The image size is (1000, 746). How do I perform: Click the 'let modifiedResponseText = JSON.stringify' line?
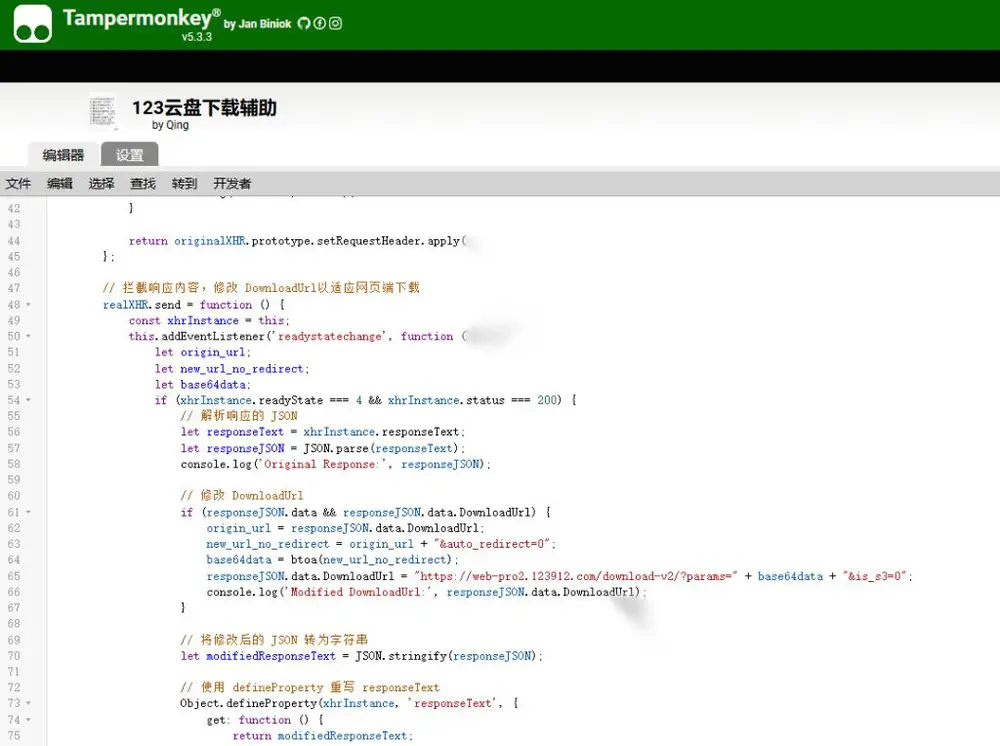[362, 656]
